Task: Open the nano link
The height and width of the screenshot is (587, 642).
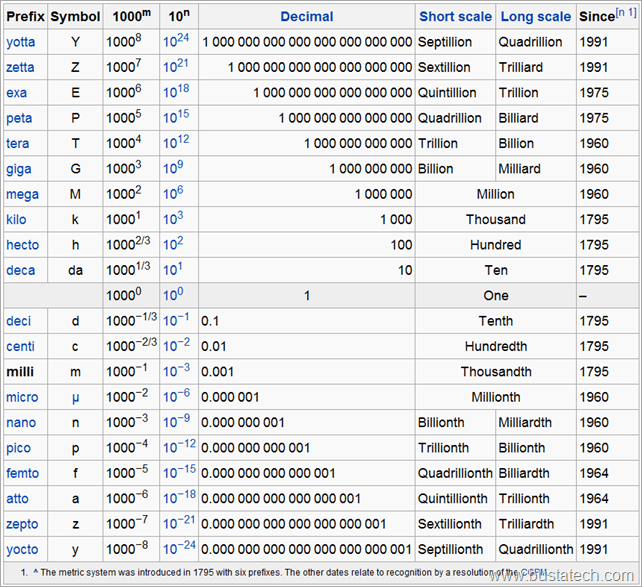Action: pyautogui.click(x=21, y=423)
